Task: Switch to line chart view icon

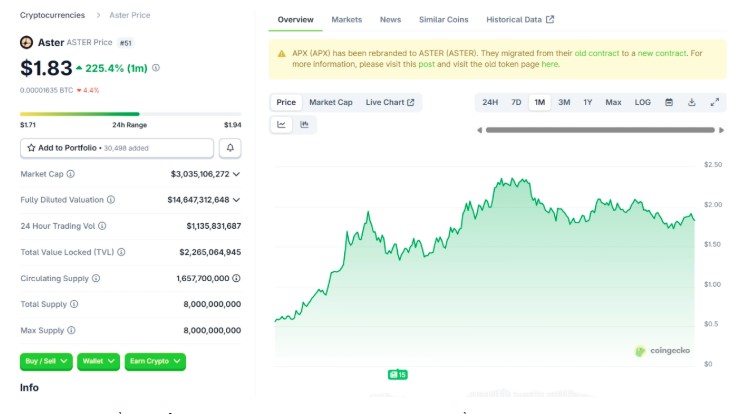Action: (x=282, y=125)
